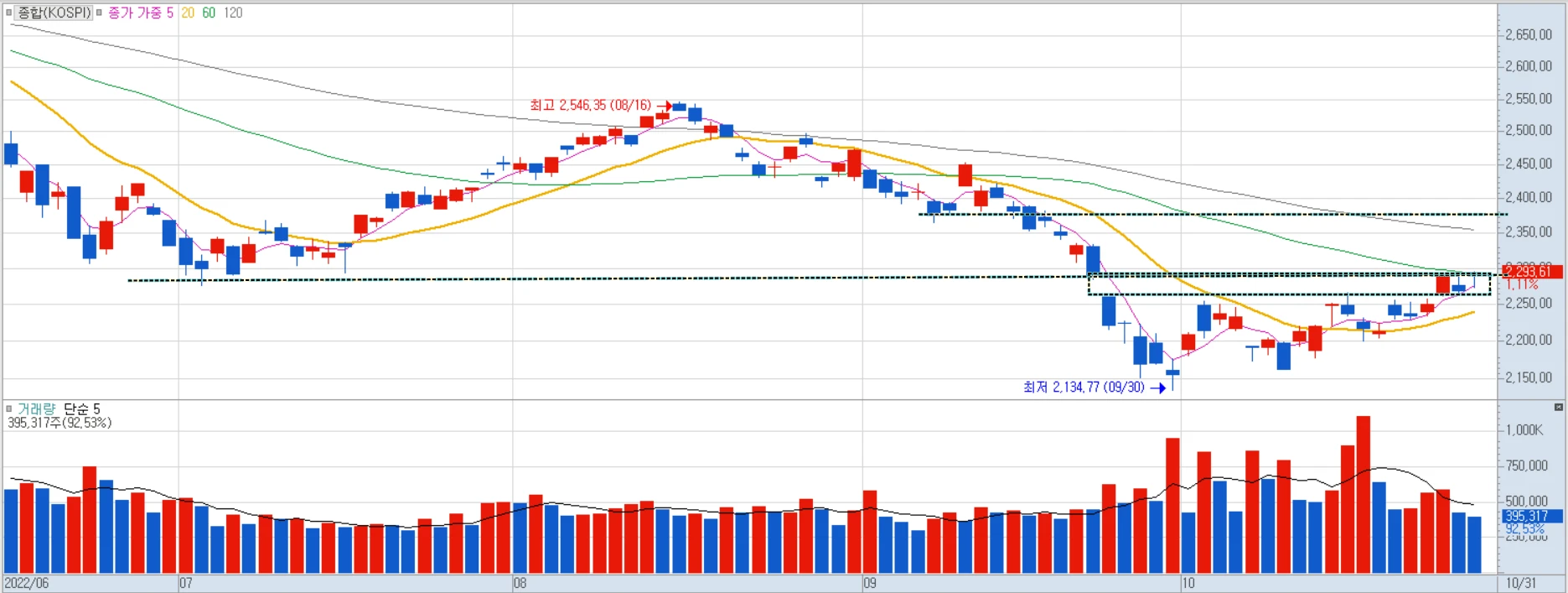
Task: Click the 2,600.00 price axis label
Action: [1529, 66]
